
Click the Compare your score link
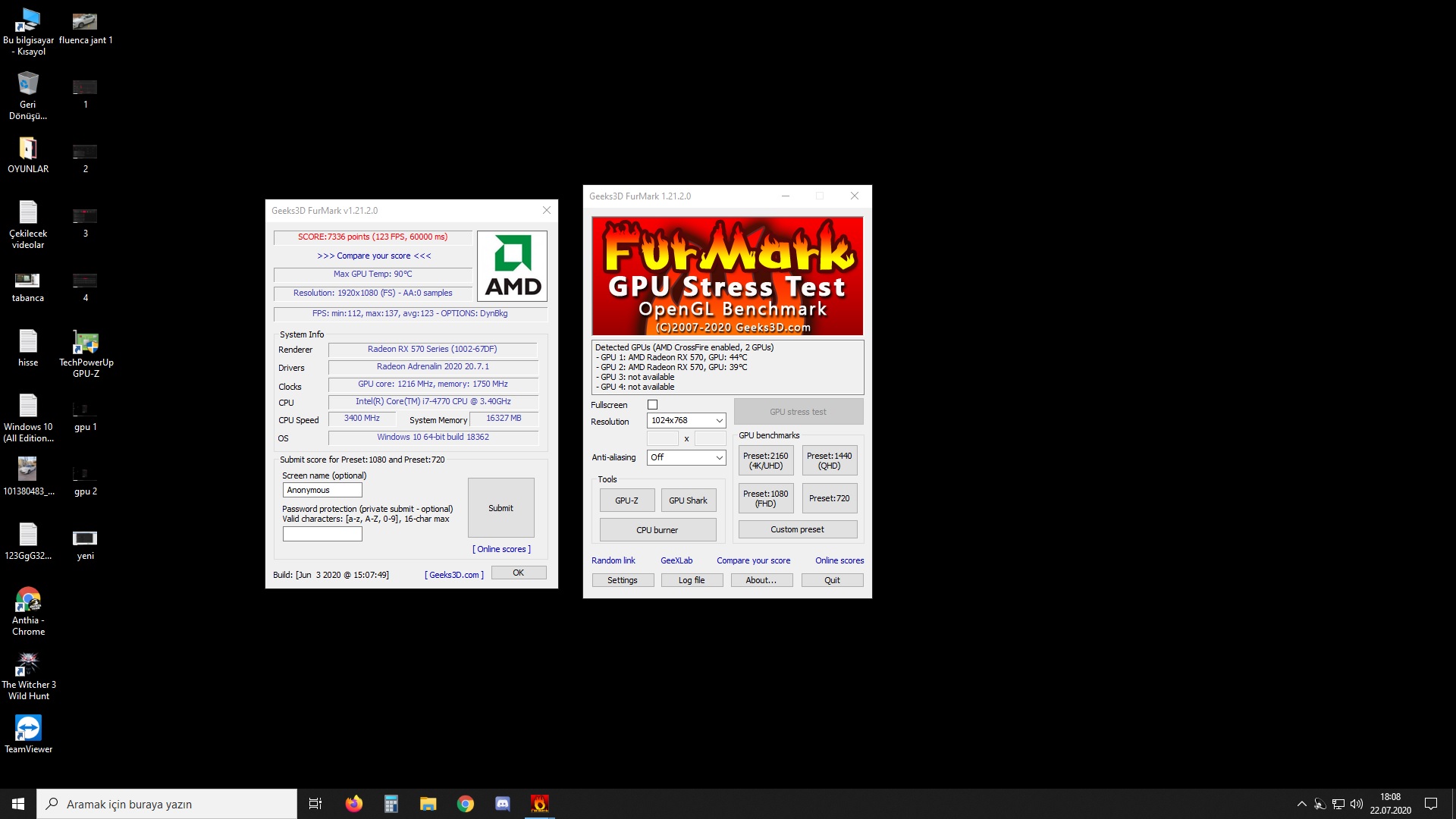[753, 560]
